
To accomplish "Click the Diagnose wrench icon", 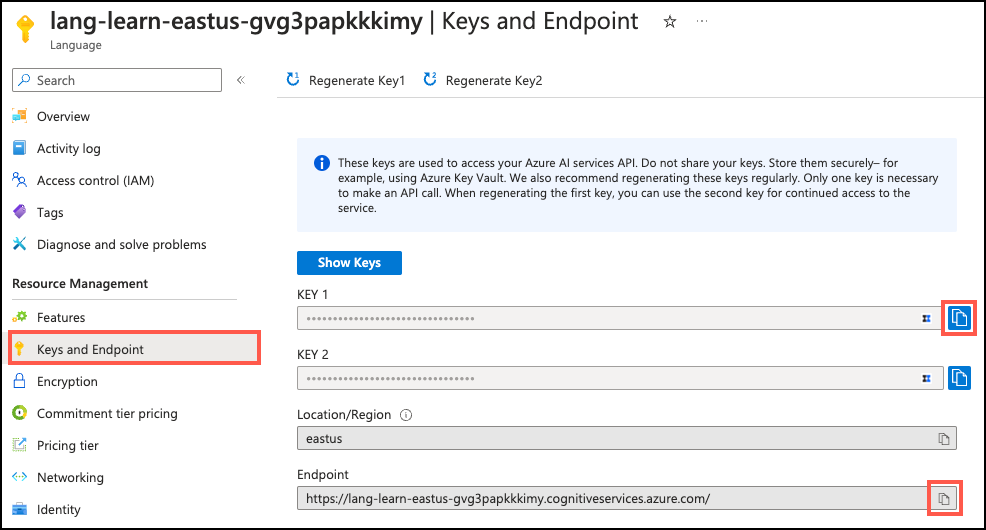I will click(19, 244).
